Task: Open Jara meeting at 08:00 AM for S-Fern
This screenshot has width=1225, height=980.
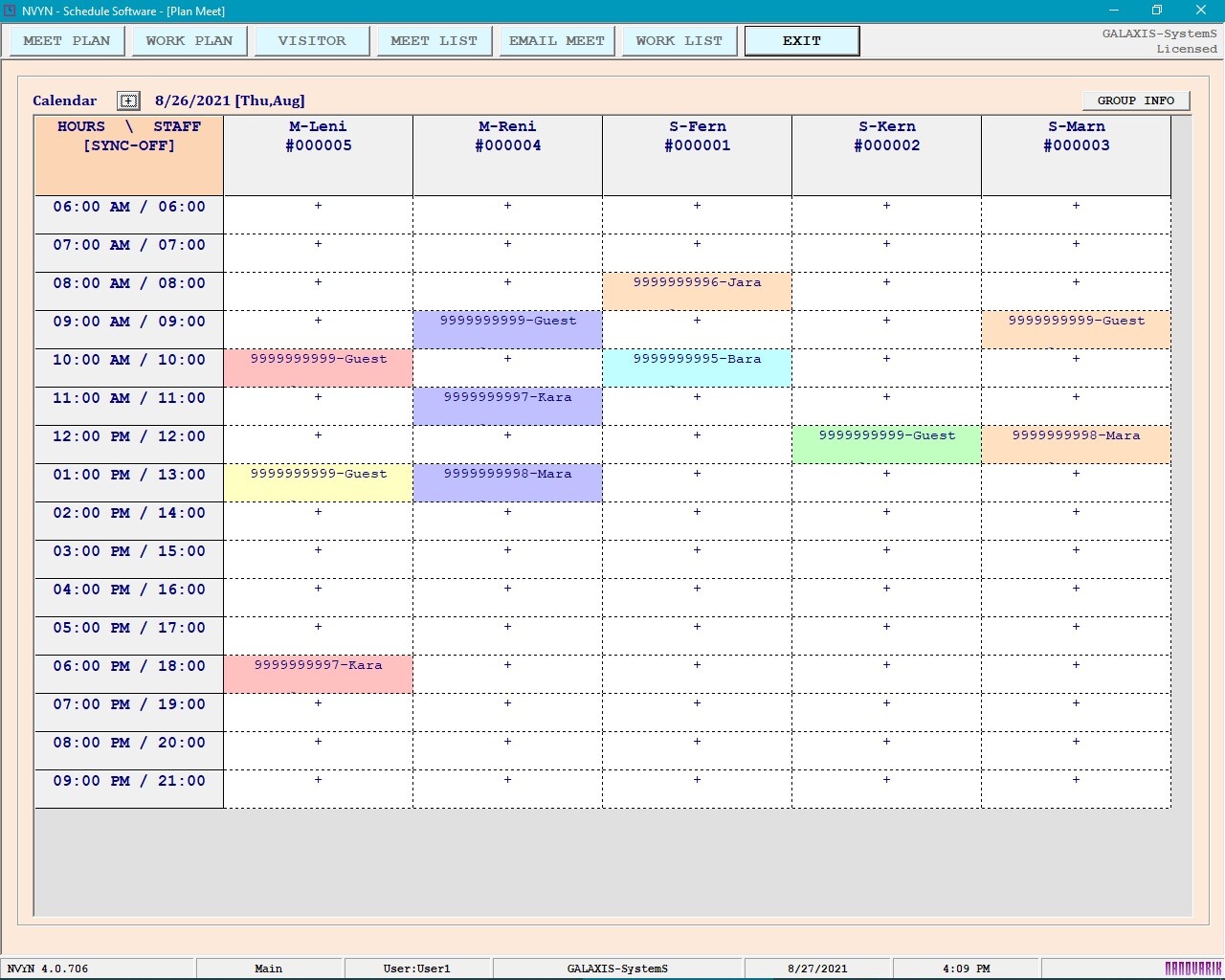Action: [x=698, y=291]
